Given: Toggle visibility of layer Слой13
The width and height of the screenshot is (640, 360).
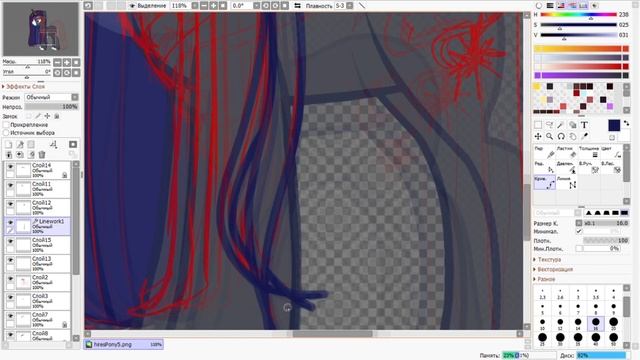Looking at the screenshot, I should (10, 260).
